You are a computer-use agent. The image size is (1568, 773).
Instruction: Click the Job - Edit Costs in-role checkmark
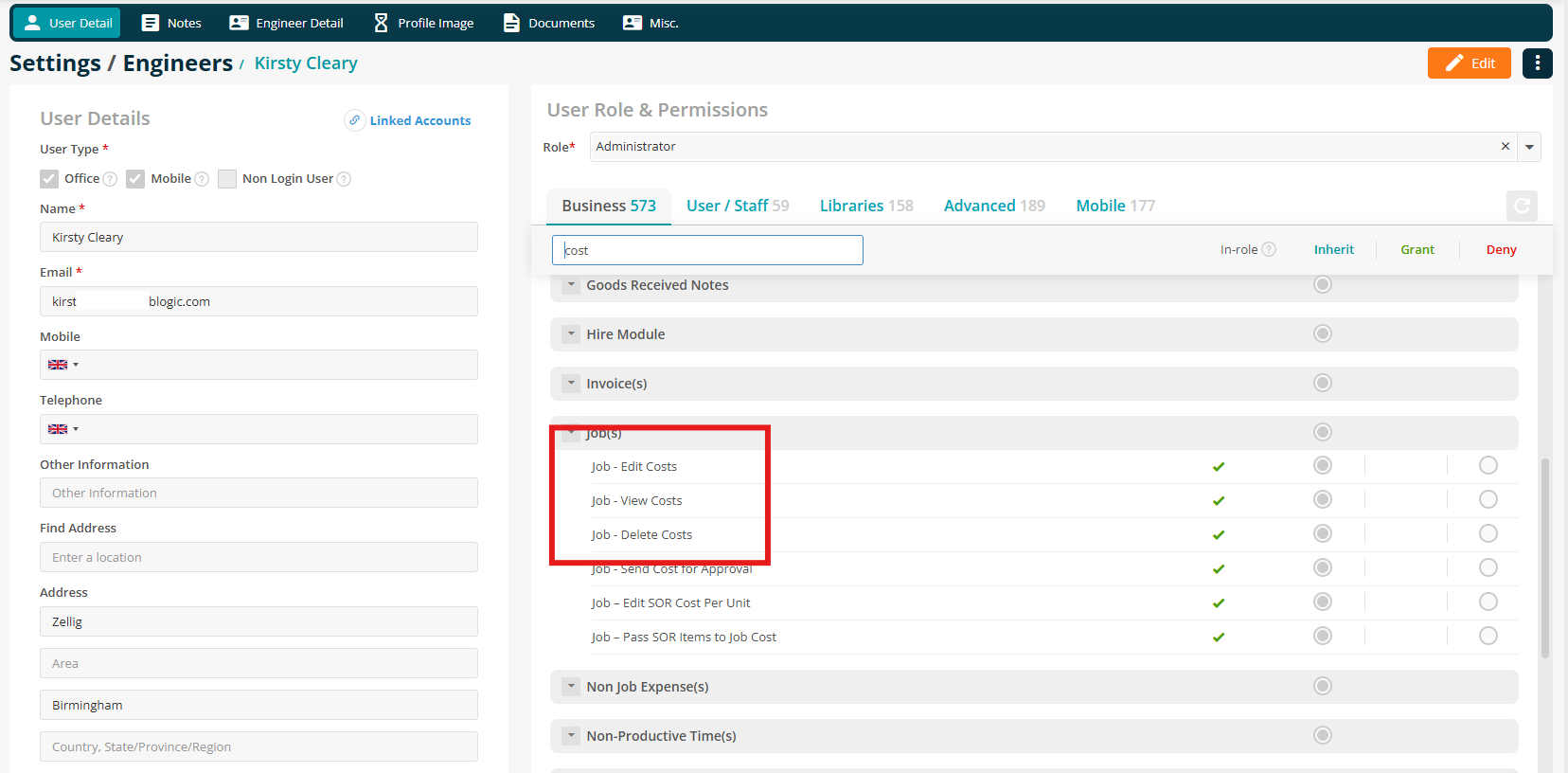click(x=1219, y=466)
